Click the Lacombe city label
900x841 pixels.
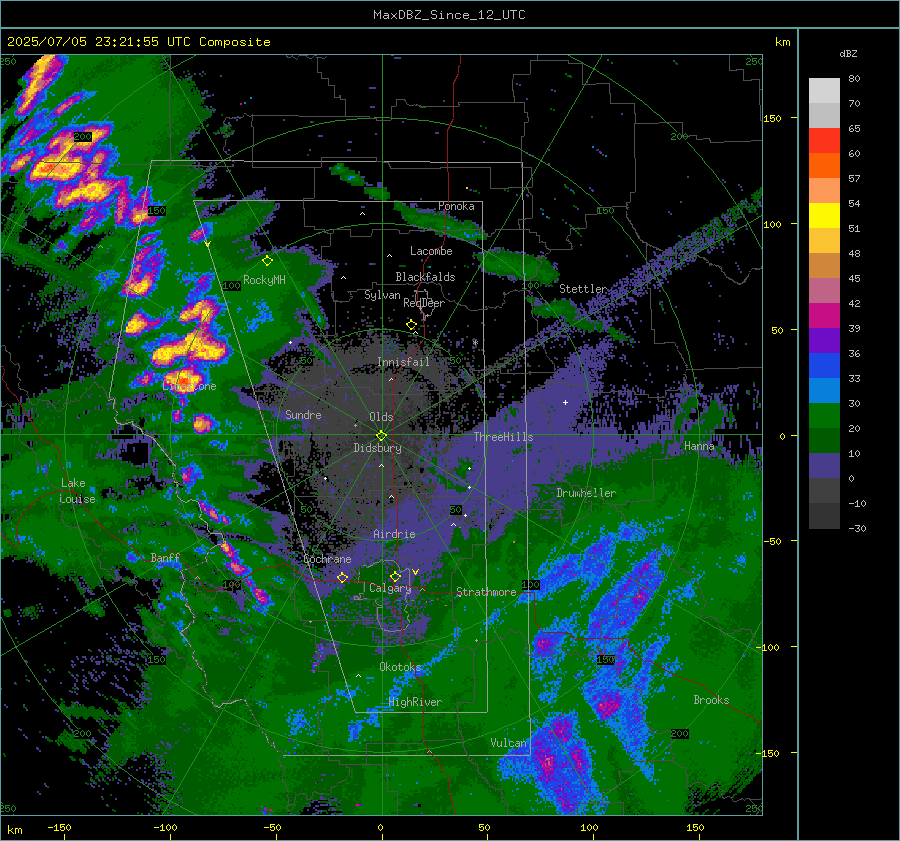click(x=431, y=251)
